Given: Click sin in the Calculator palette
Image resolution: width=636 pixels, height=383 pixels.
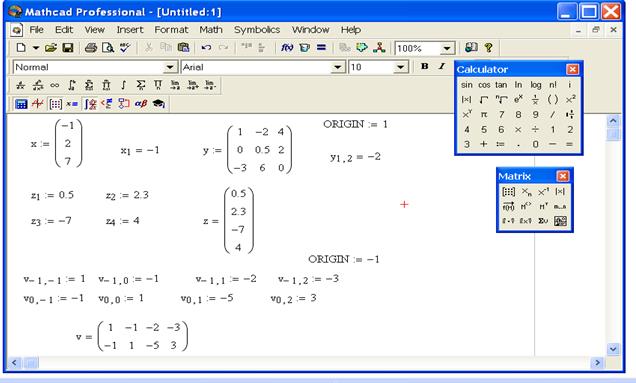Looking at the screenshot, I should [x=466, y=85].
